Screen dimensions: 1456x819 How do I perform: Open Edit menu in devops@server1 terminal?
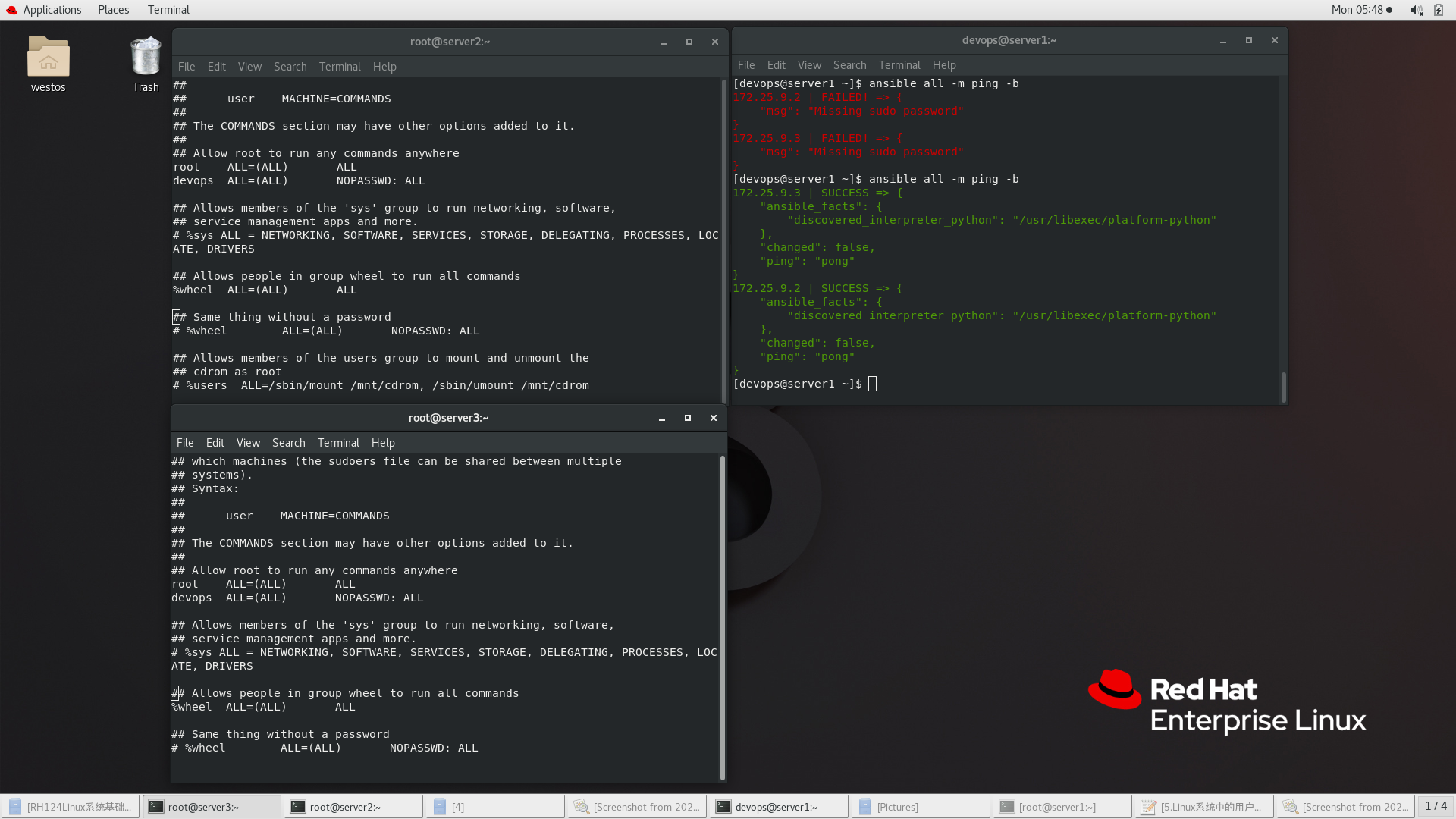776,65
